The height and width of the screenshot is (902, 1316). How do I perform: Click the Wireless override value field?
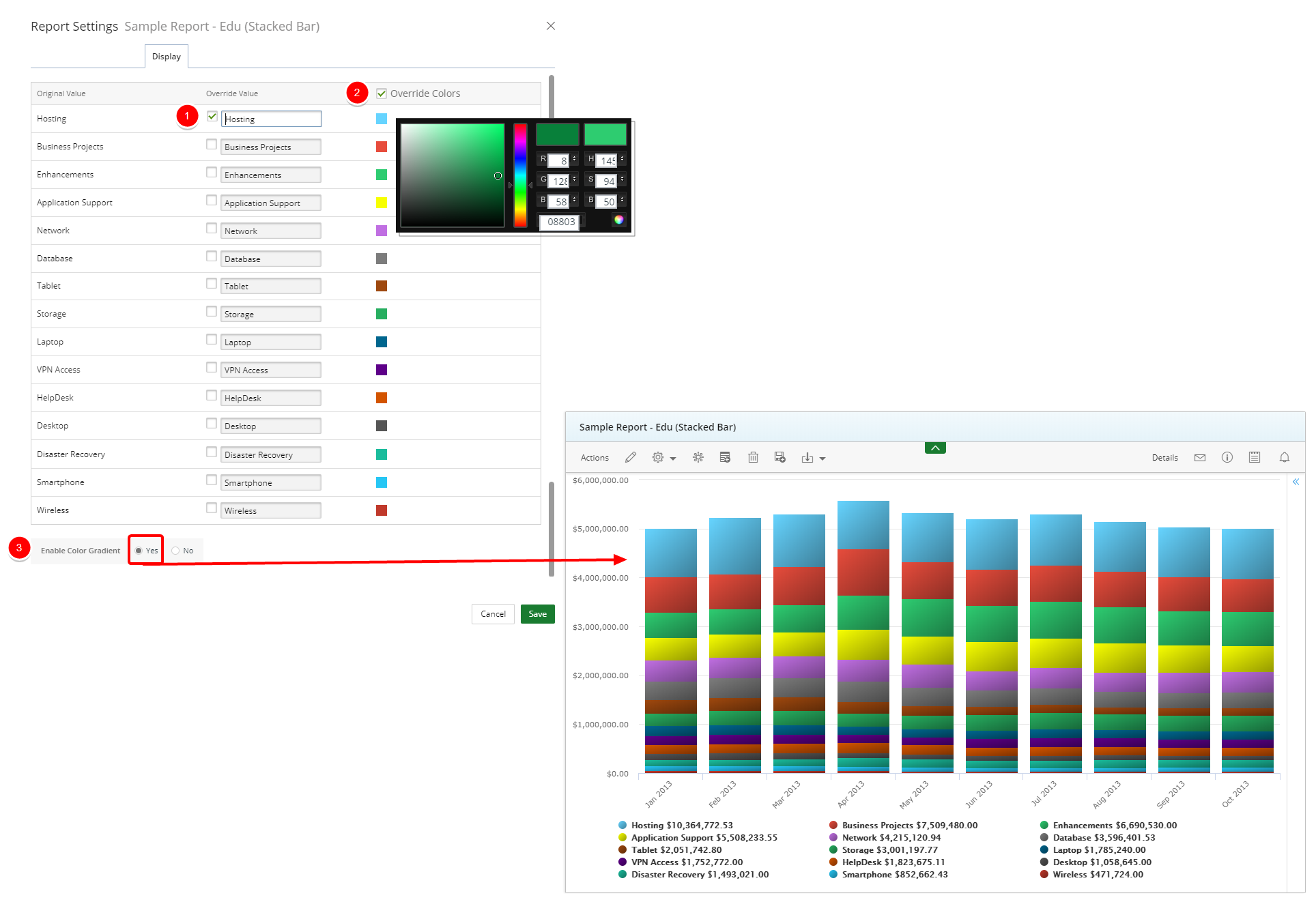tap(271, 510)
